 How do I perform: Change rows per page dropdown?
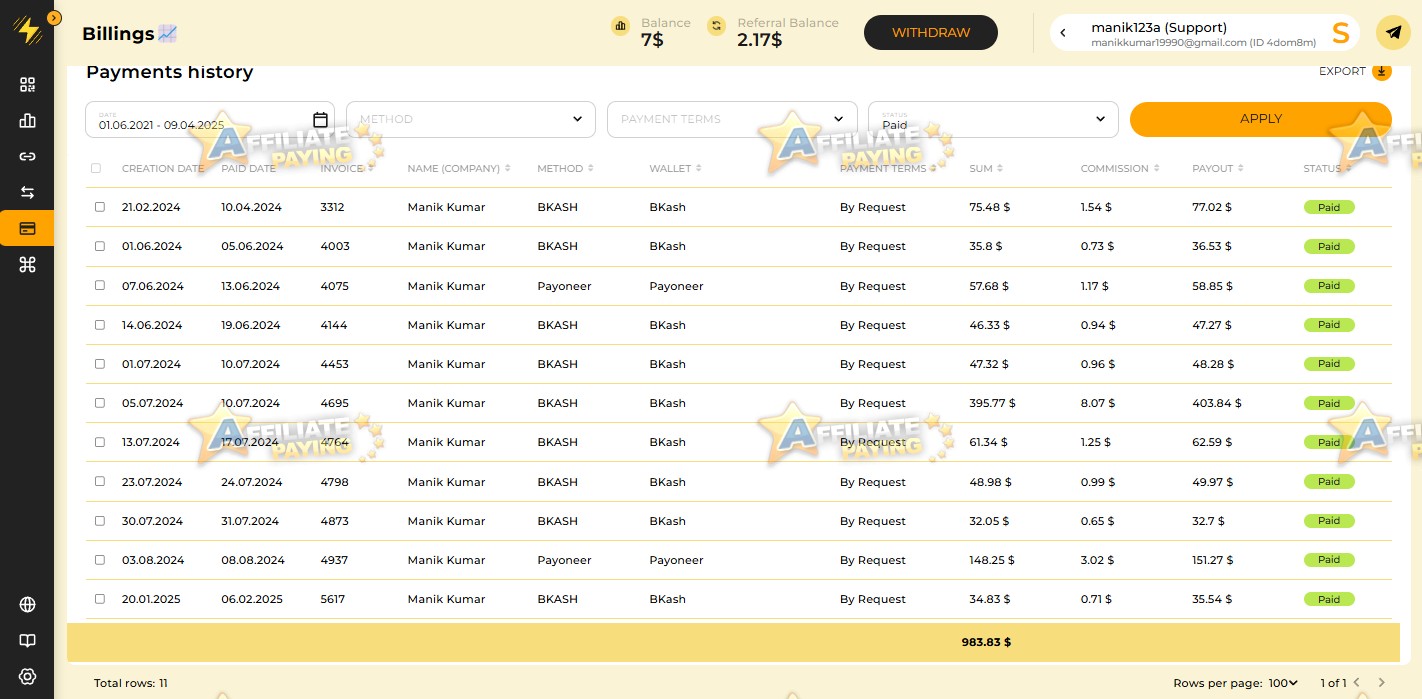pos(1281,683)
